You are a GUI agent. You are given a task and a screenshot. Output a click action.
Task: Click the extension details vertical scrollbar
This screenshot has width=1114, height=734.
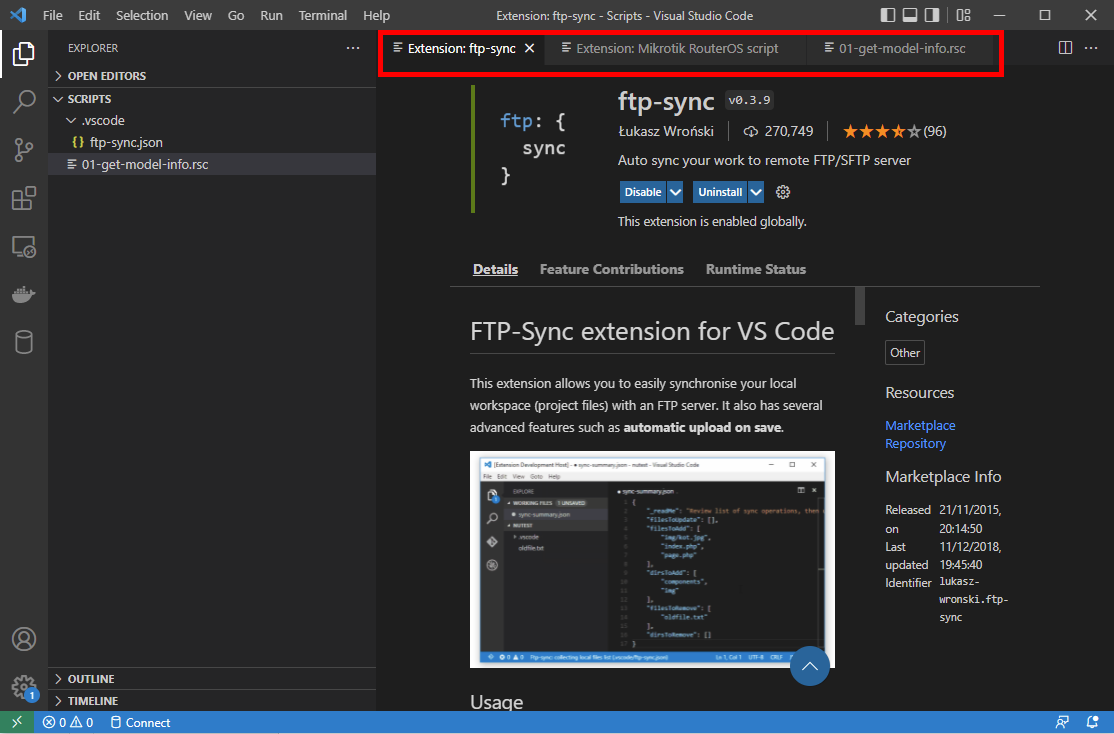pyautogui.click(x=859, y=305)
